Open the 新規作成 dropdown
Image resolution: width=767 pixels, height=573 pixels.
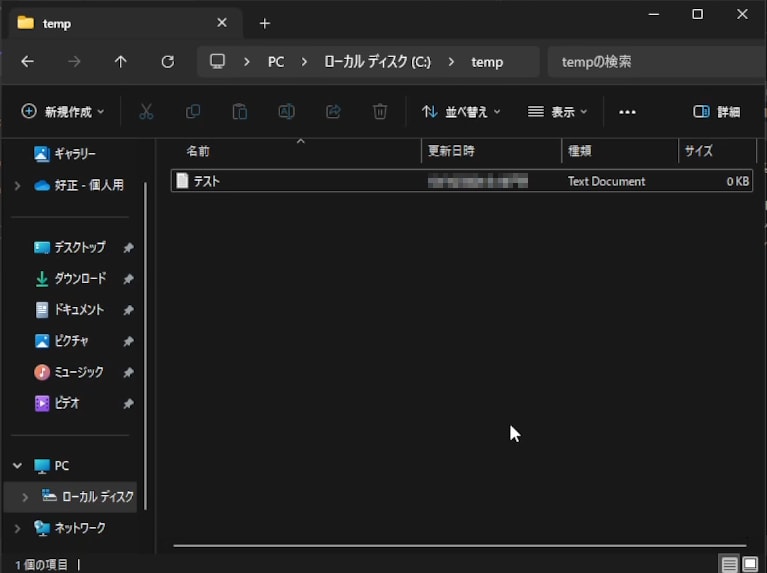(63, 112)
